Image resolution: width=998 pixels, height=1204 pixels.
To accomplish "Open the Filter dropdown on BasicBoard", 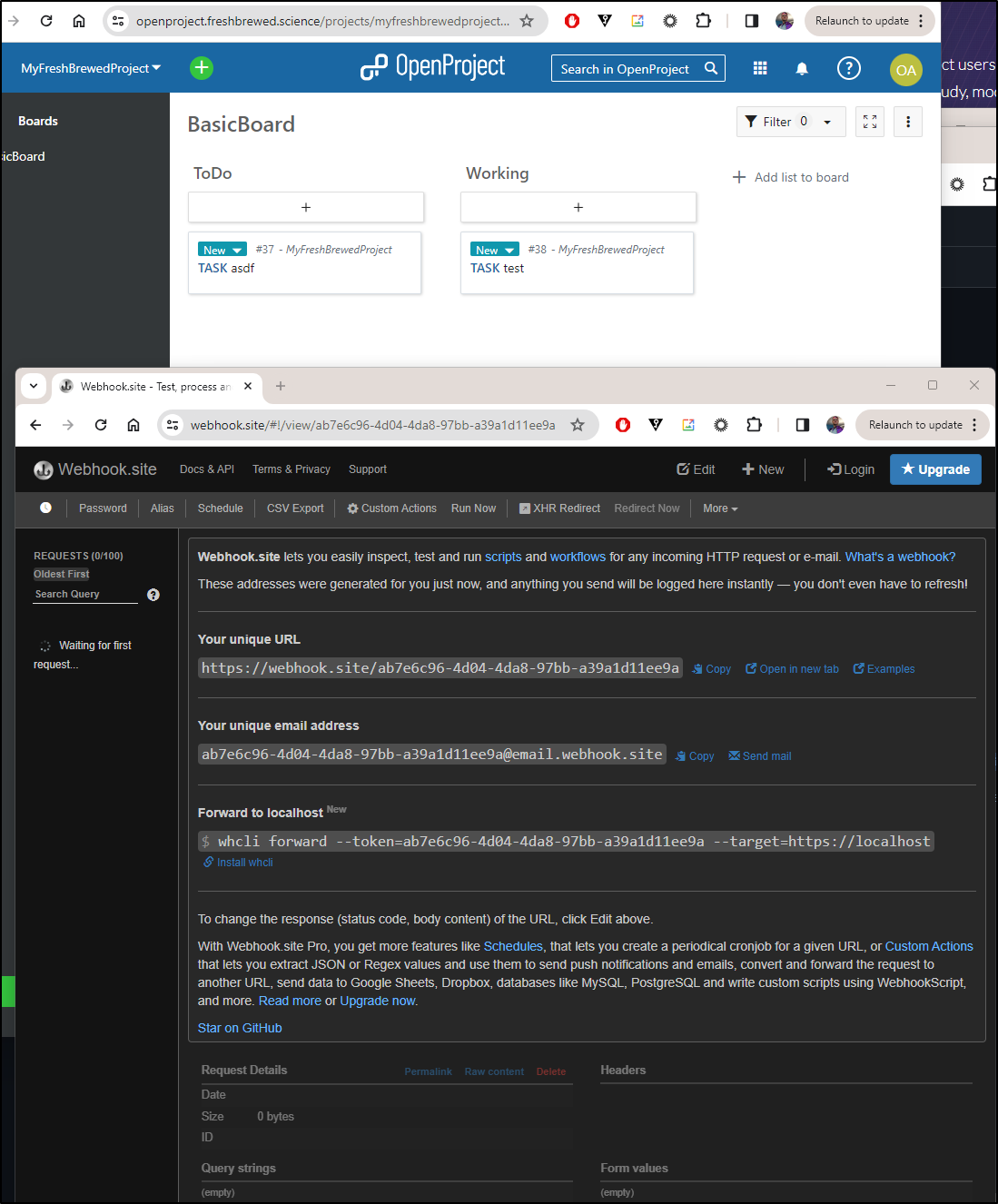I will tap(791, 122).
